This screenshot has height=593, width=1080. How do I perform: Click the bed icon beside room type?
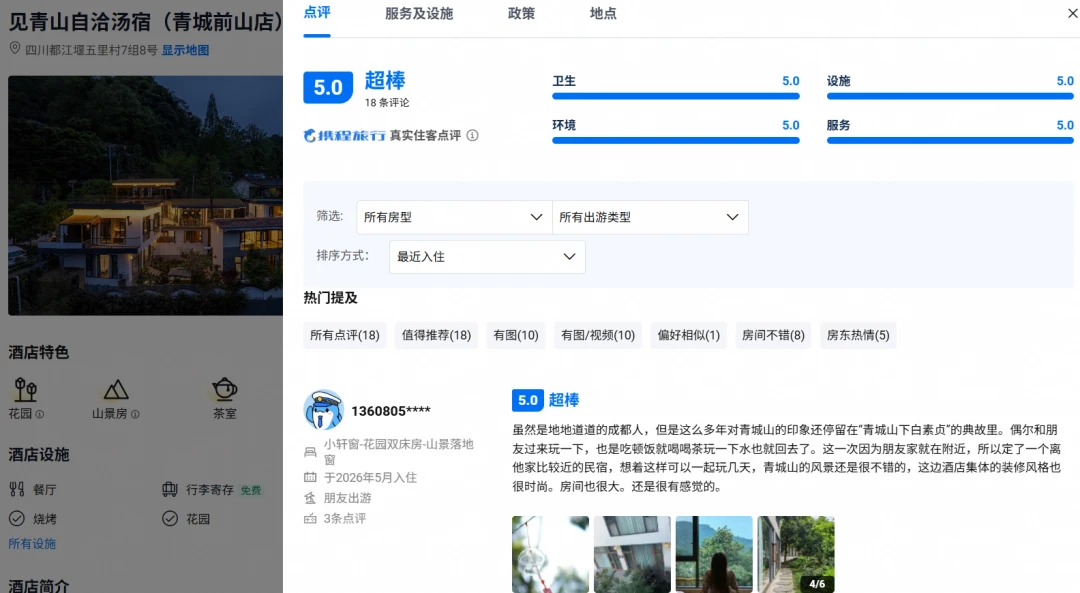coord(310,452)
